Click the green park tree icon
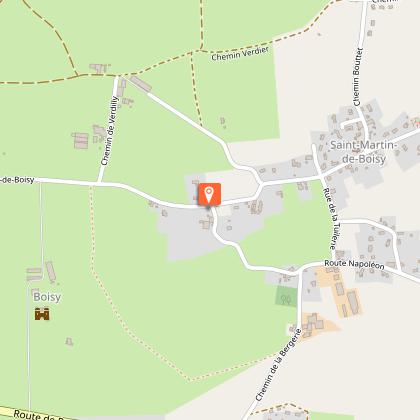The height and width of the screenshot is (420, 420). [286, 299]
